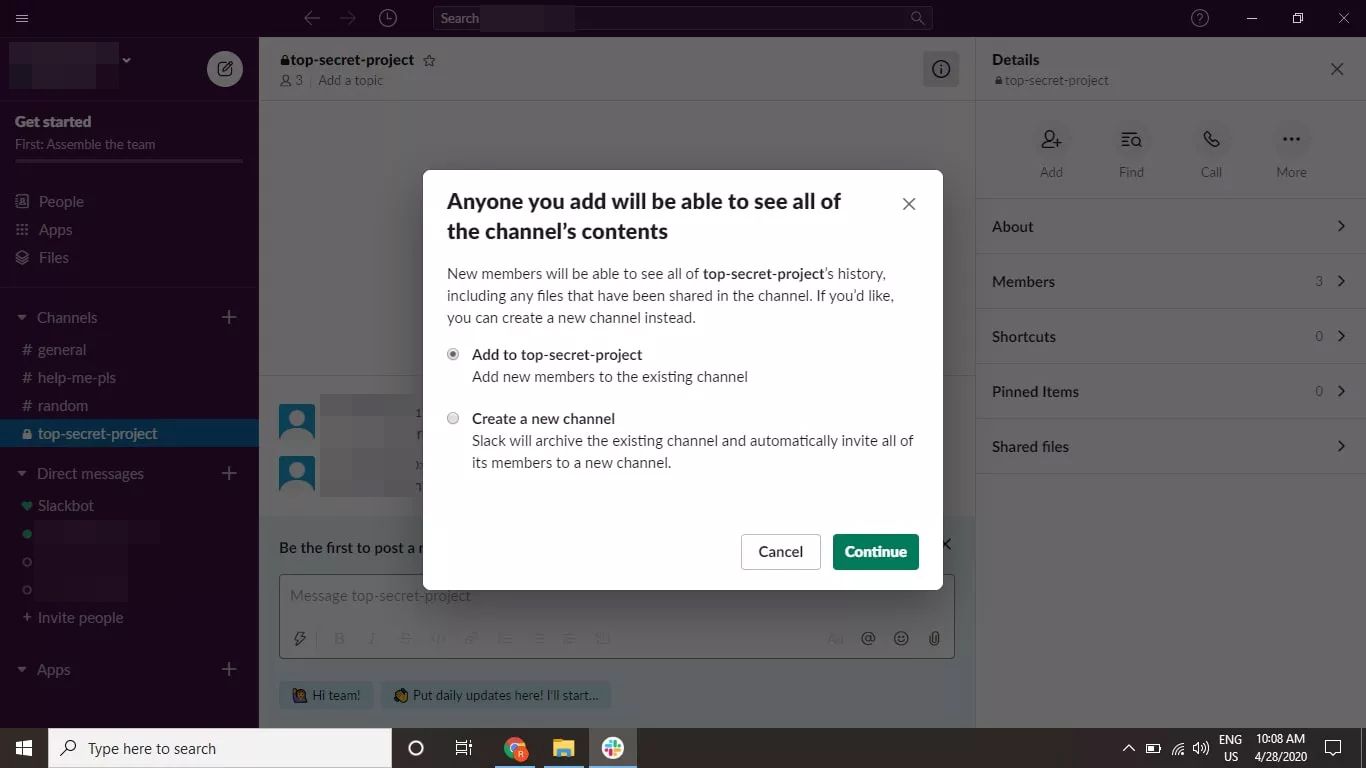Screen dimensions: 1366x768
Task: Start a new direct message with plus icon
Action: [x=229, y=473]
